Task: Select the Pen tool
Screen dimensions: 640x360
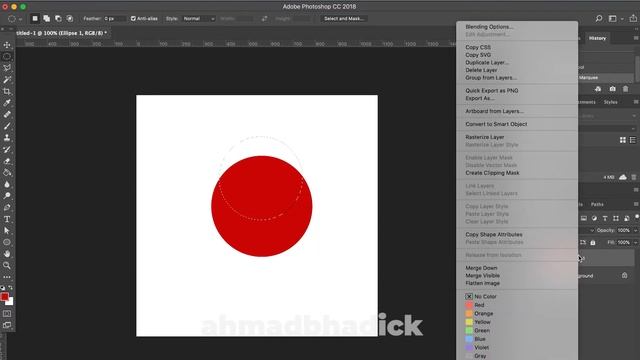Action: (x=7, y=207)
